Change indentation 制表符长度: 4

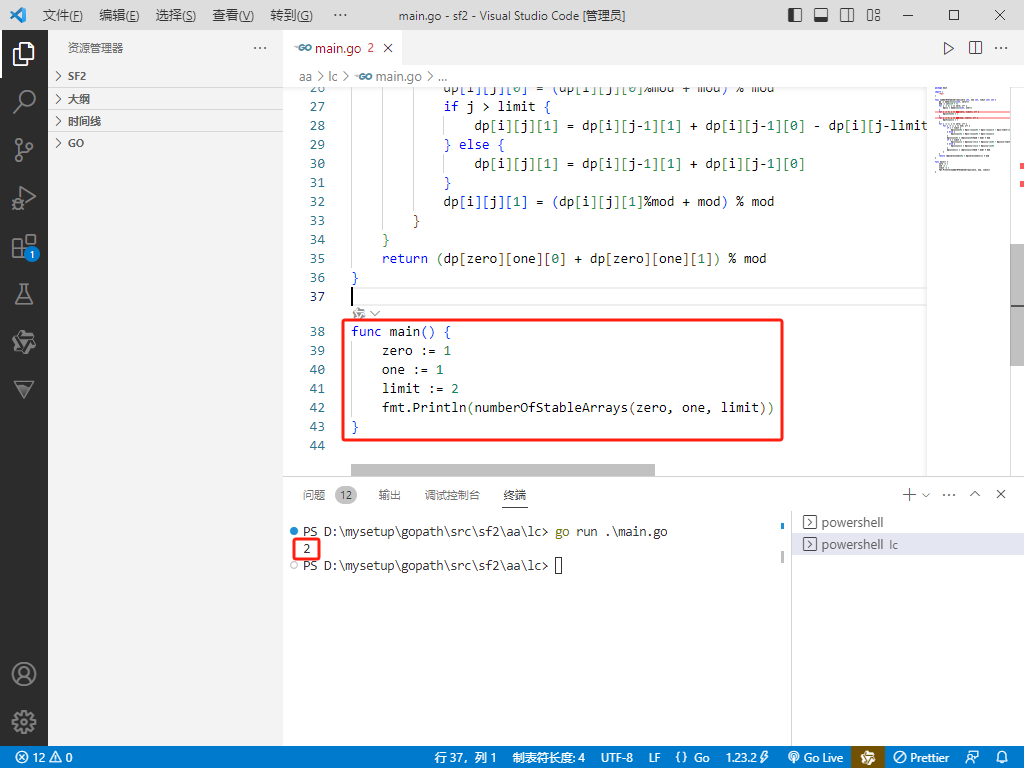(549, 758)
